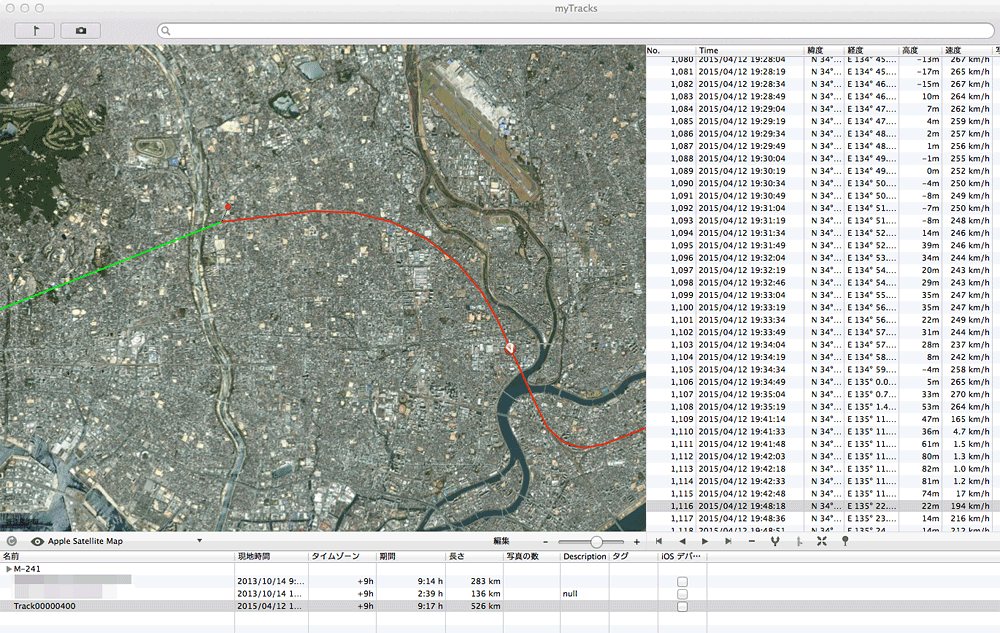Click the No. column header in point list

click(670, 50)
